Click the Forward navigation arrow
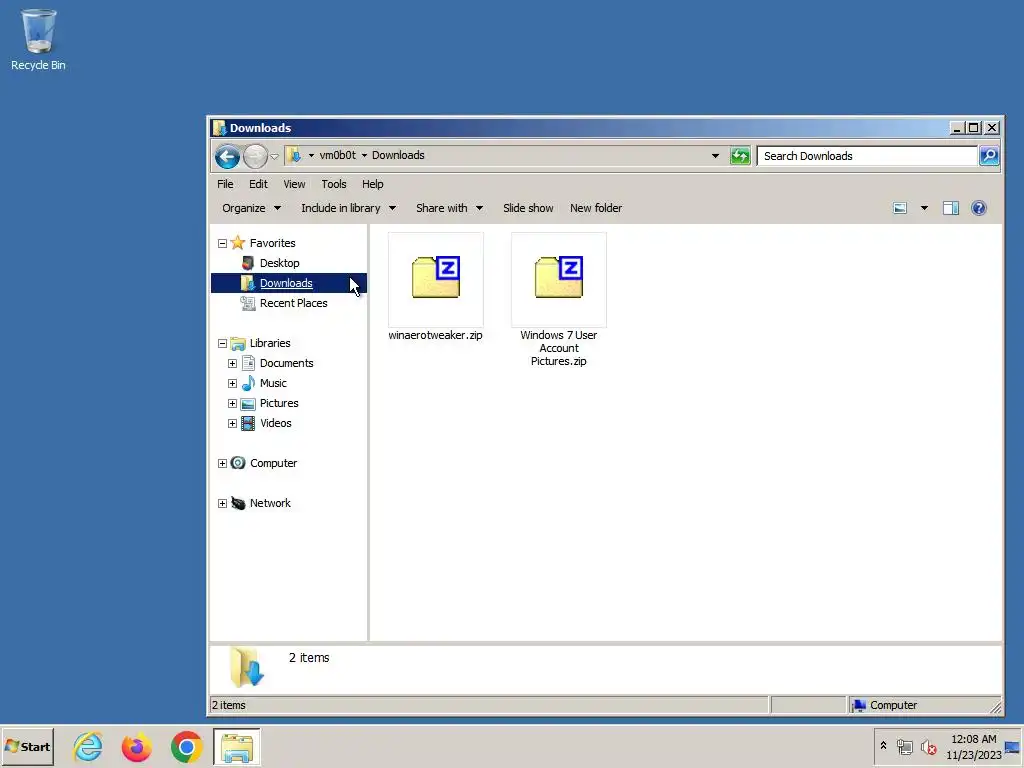The image size is (1024, 768). (255, 156)
